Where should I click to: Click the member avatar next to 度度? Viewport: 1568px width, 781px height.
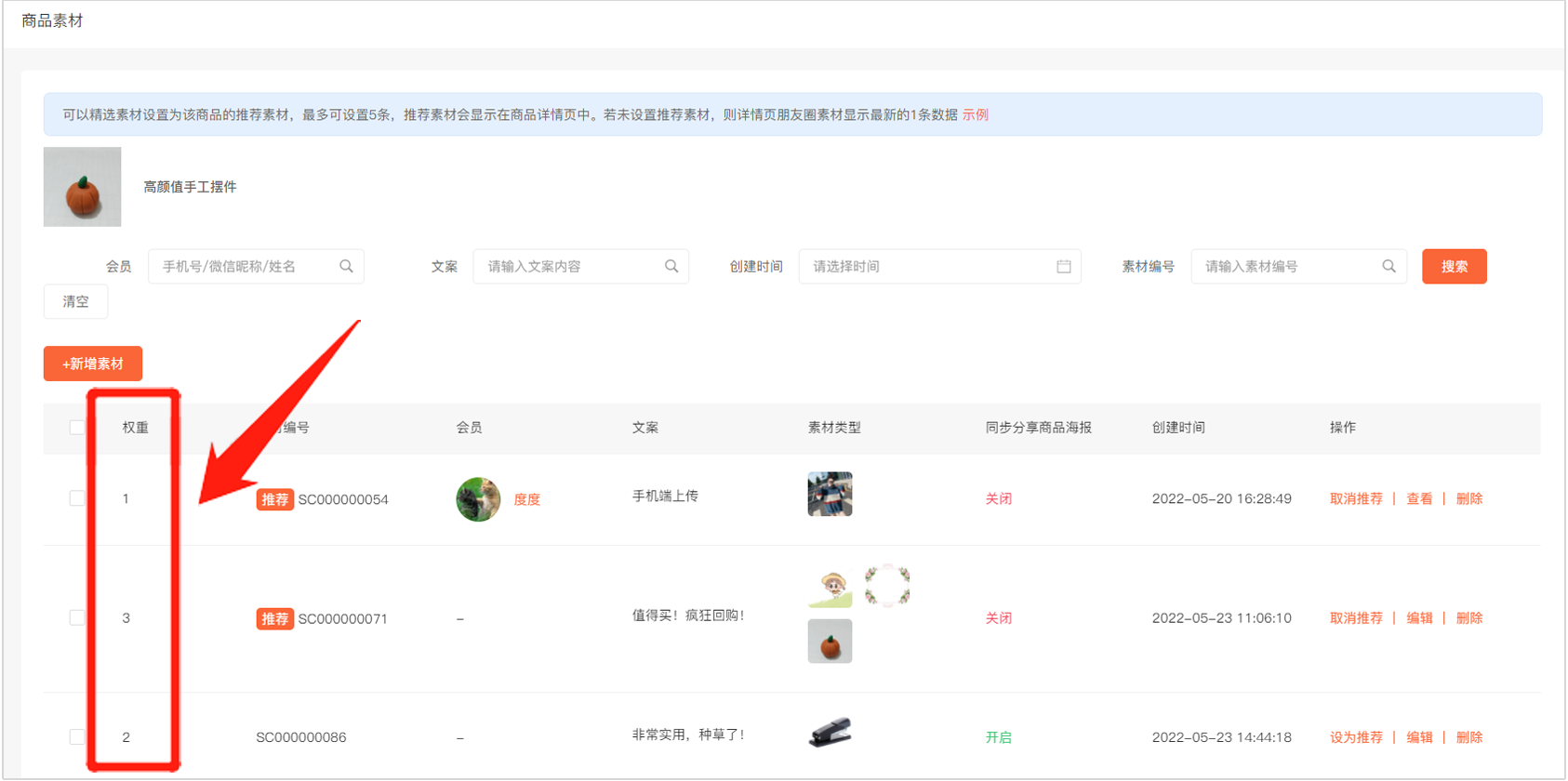[478, 499]
